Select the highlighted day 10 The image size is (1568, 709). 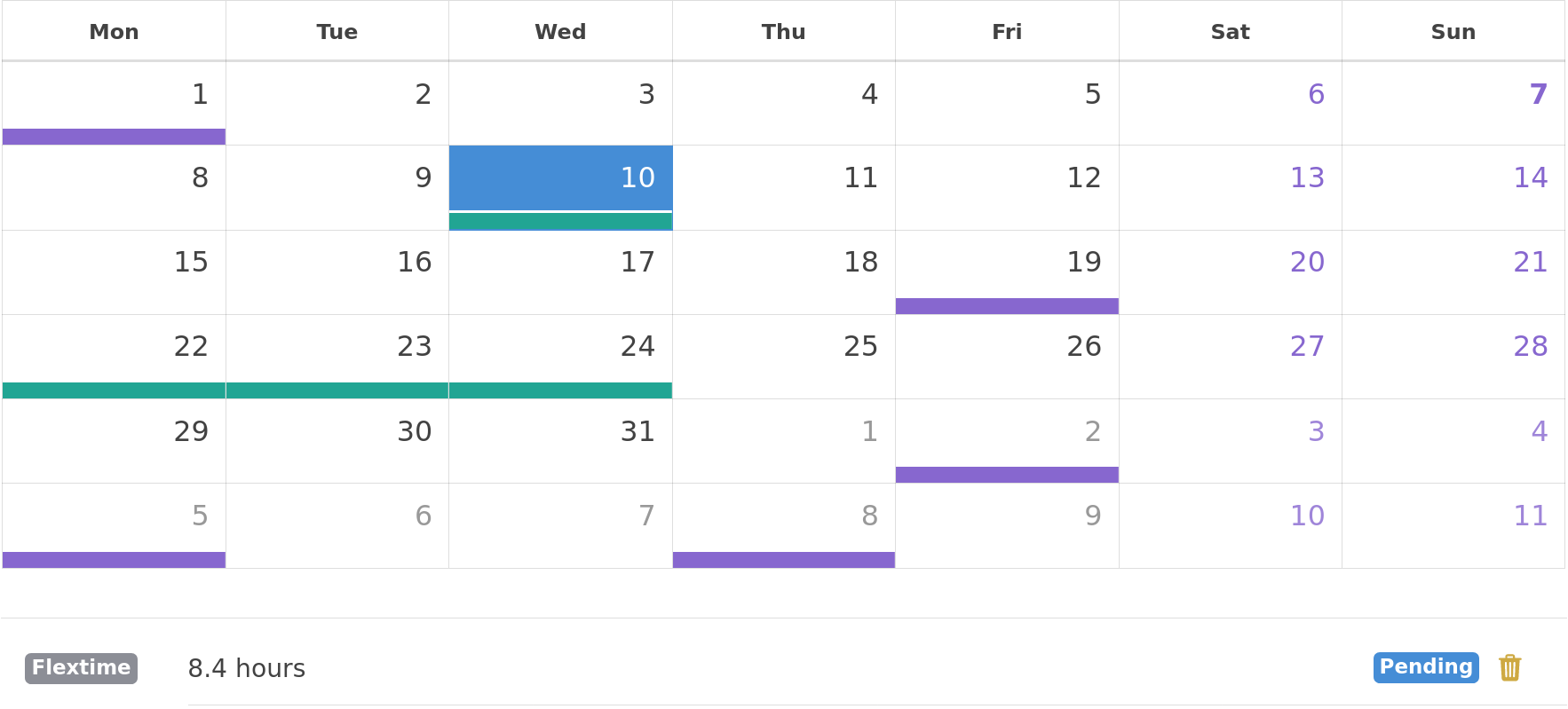pyautogui.click(x=560, y=177)
